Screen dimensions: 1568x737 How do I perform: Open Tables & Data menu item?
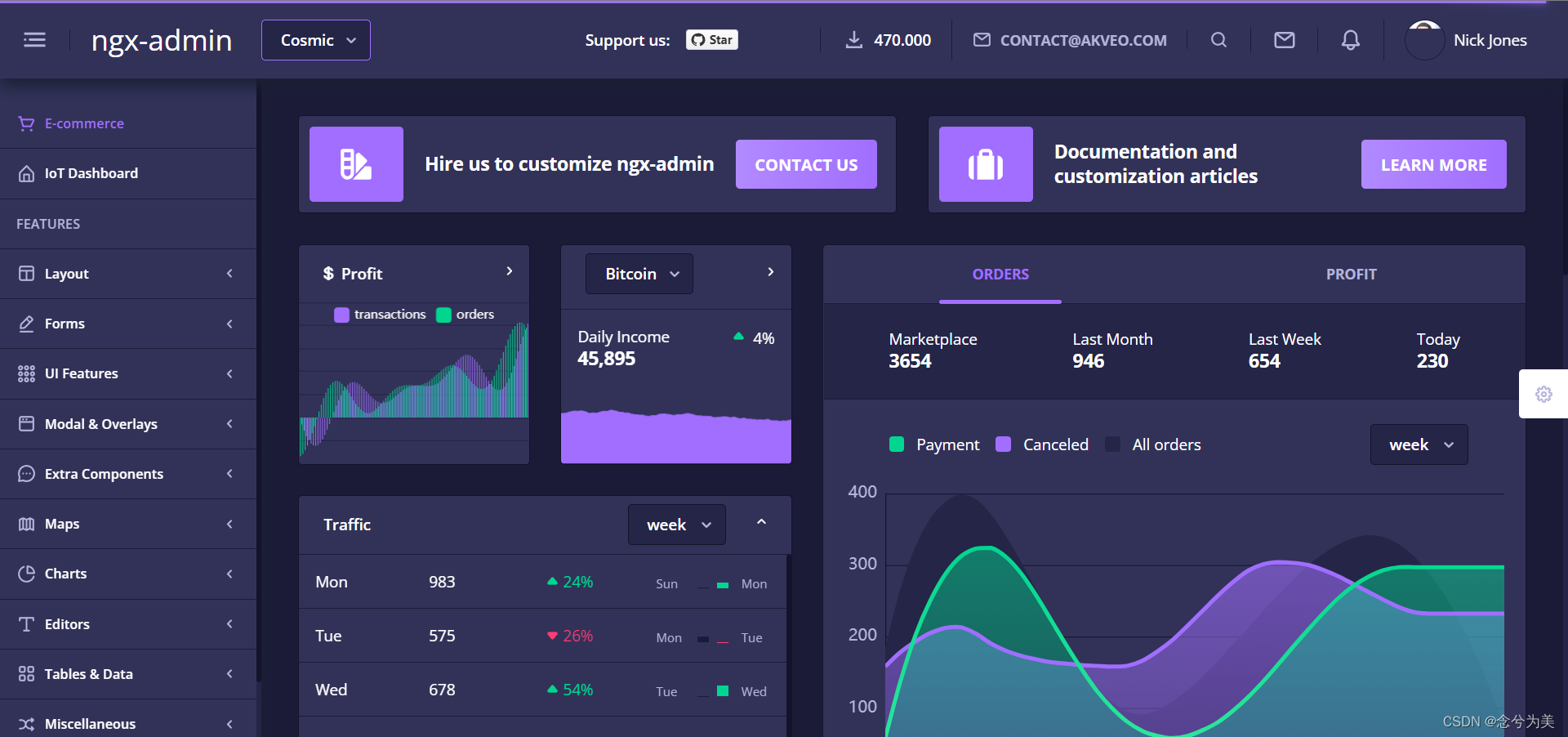click(x=128, y=674)
